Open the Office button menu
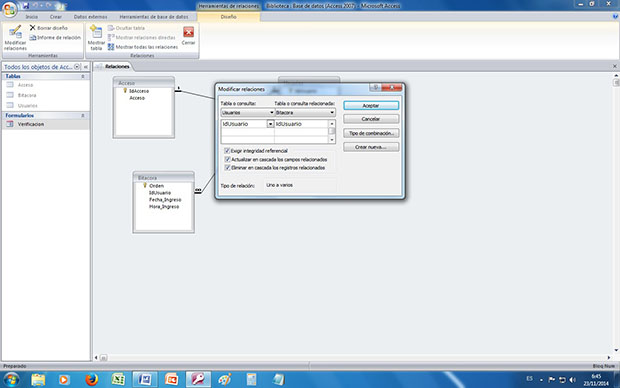 [x=9, y=9]
